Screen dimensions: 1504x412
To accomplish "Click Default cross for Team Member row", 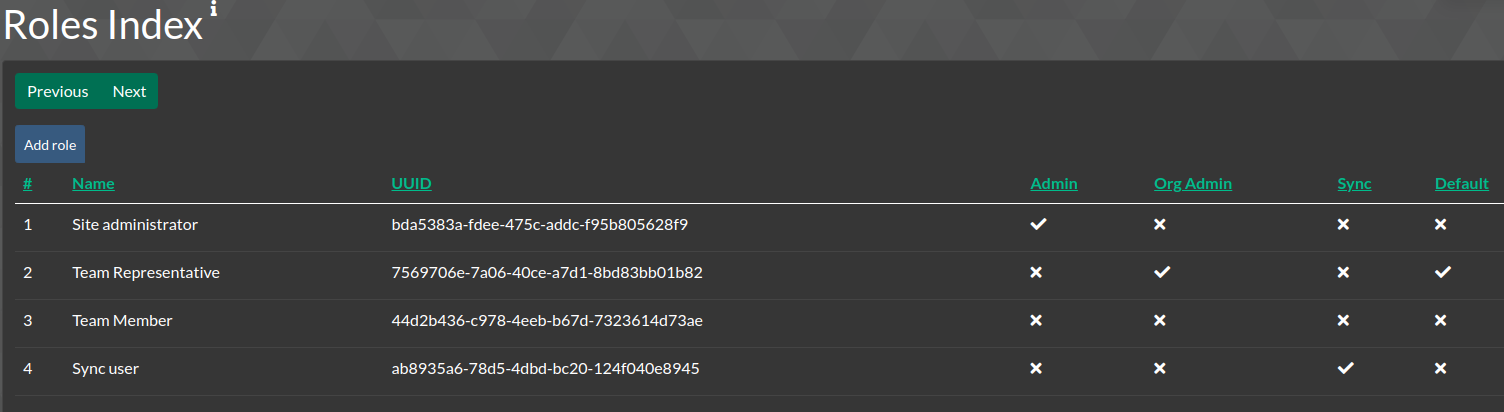I will (x=1441, y=320).
